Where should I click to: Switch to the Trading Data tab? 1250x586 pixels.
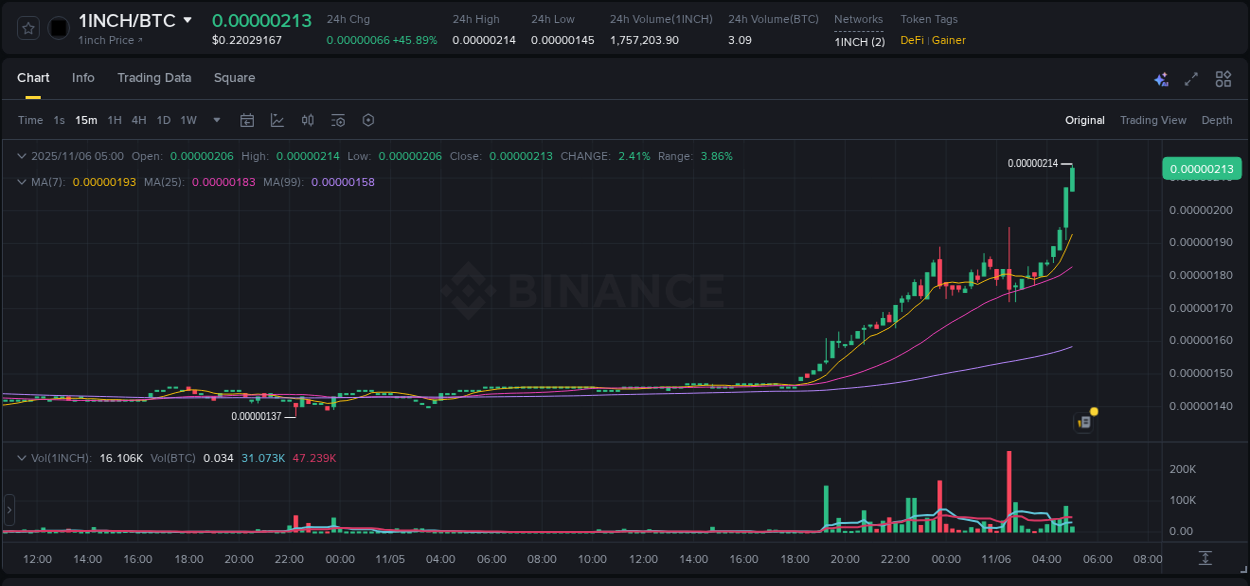[x=154, y=78]
